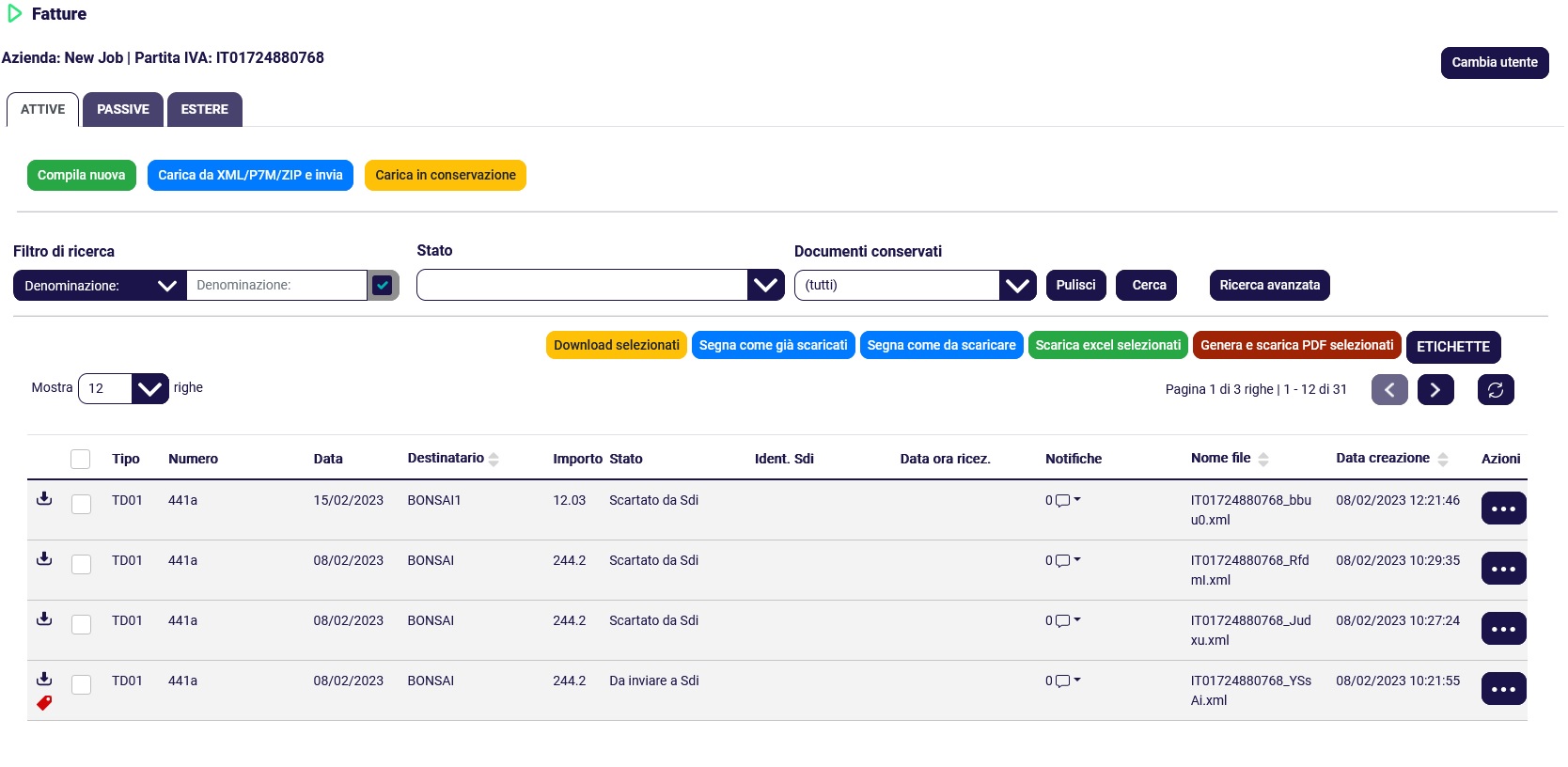Toggle select-all checkbox in table header

[x=81, y=459]
